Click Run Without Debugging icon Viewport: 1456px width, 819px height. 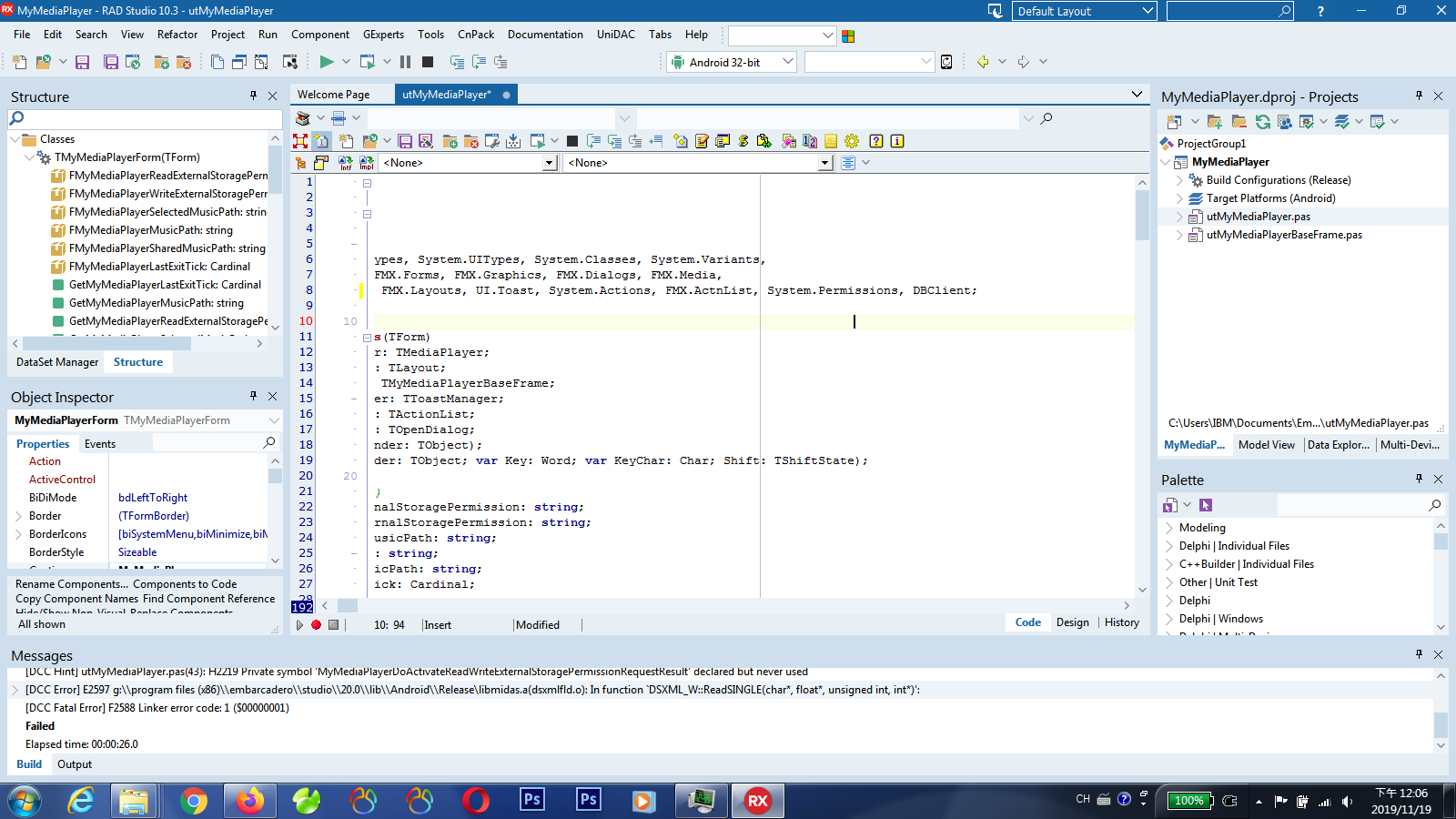click(368, 62)
